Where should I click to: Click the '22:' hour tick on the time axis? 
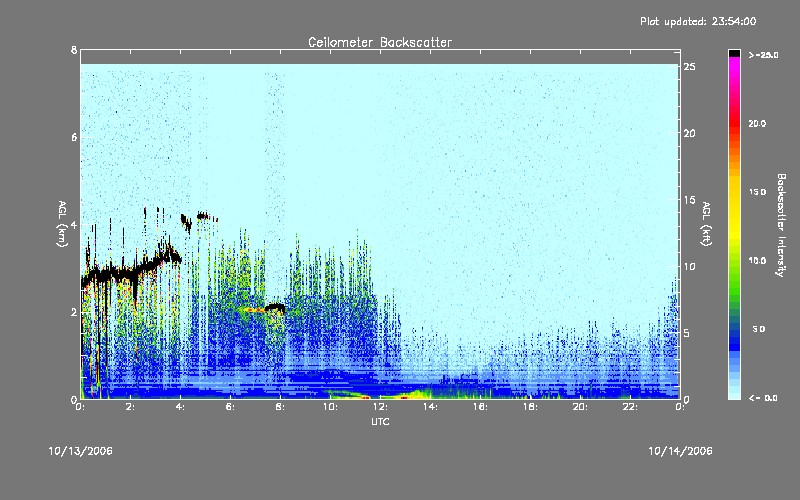(631, 407)
